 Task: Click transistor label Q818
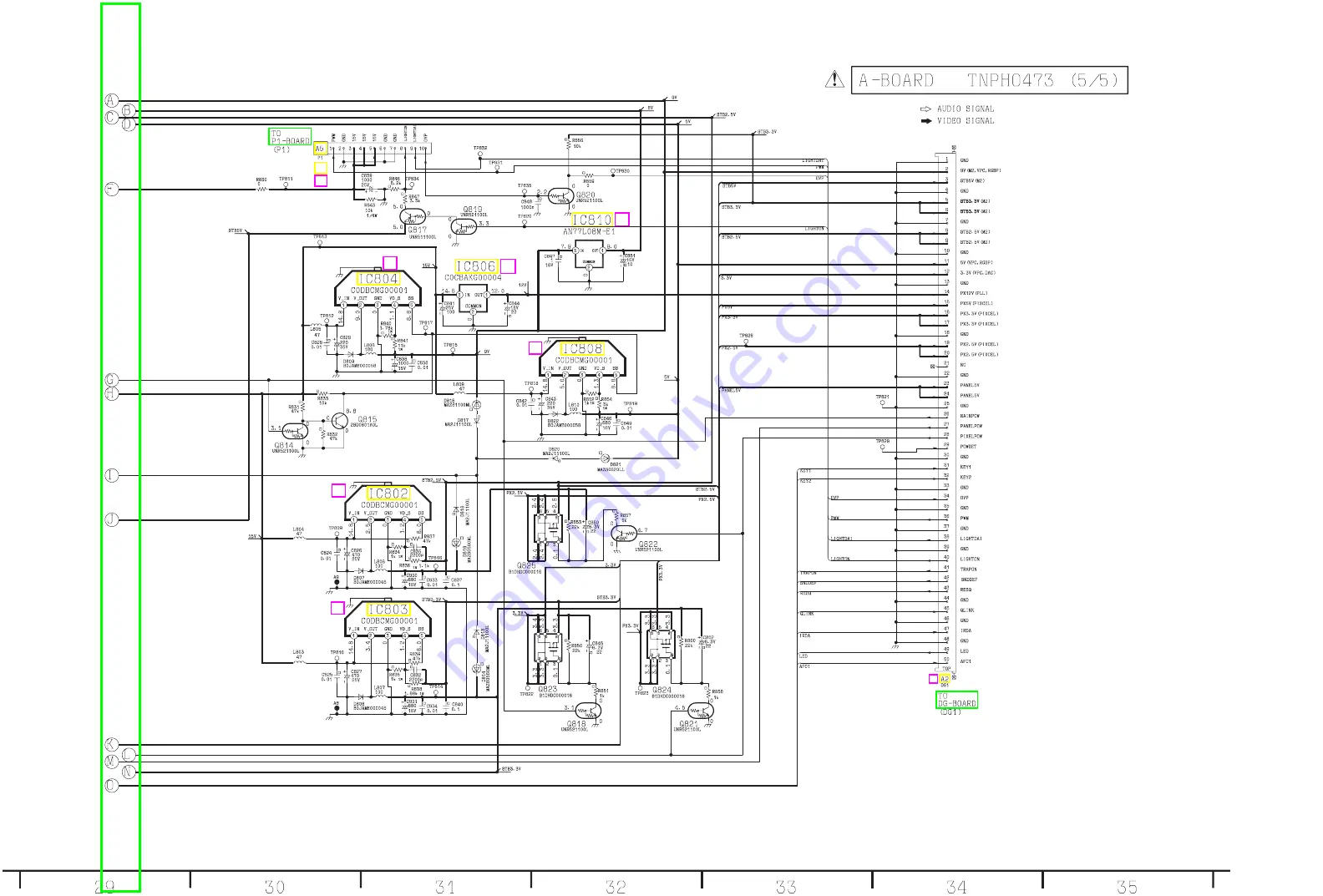[x=576, y=724]
